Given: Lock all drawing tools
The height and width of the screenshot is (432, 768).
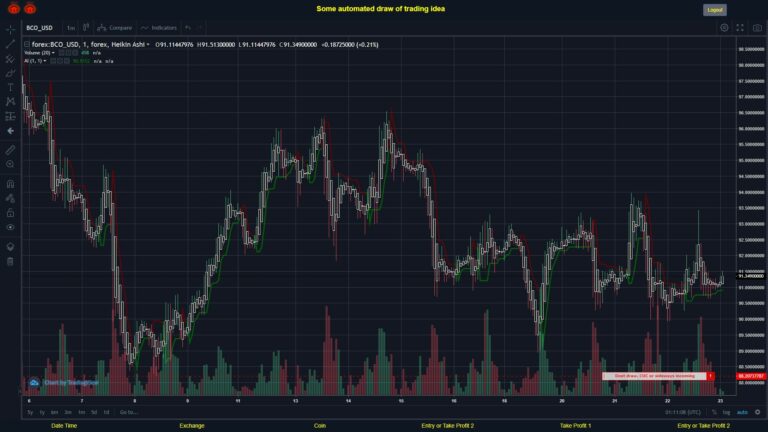Looking at the screenshot, I should tap(10, 213).
